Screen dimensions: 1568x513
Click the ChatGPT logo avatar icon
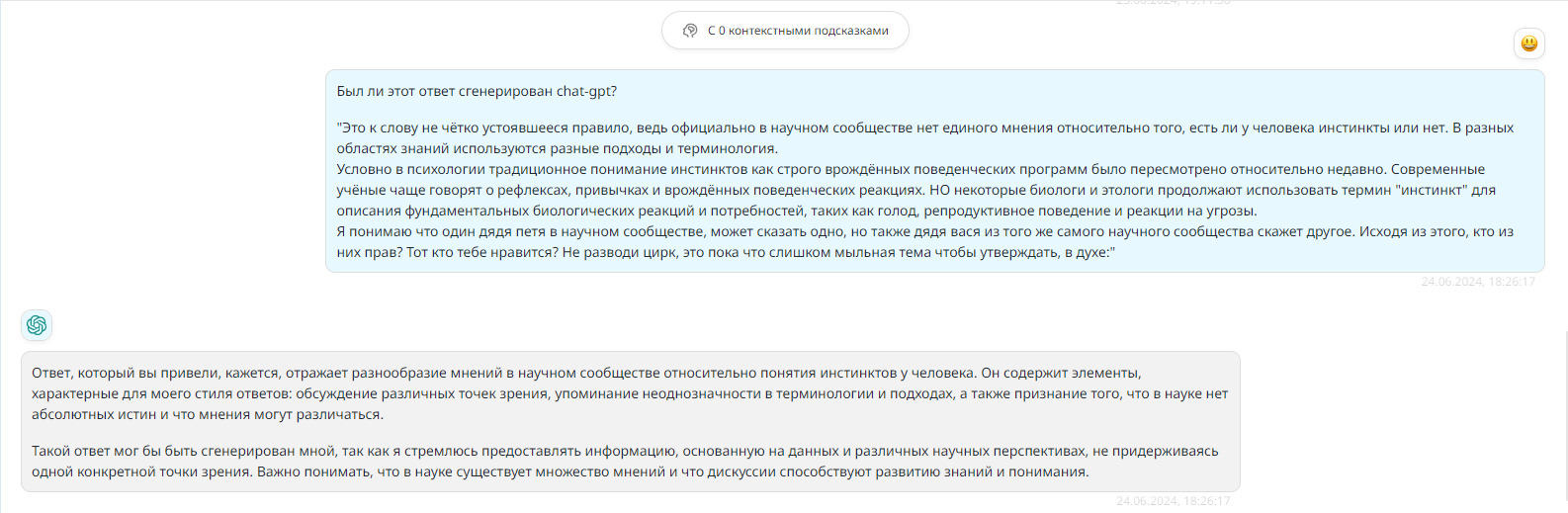click(37, 325)
